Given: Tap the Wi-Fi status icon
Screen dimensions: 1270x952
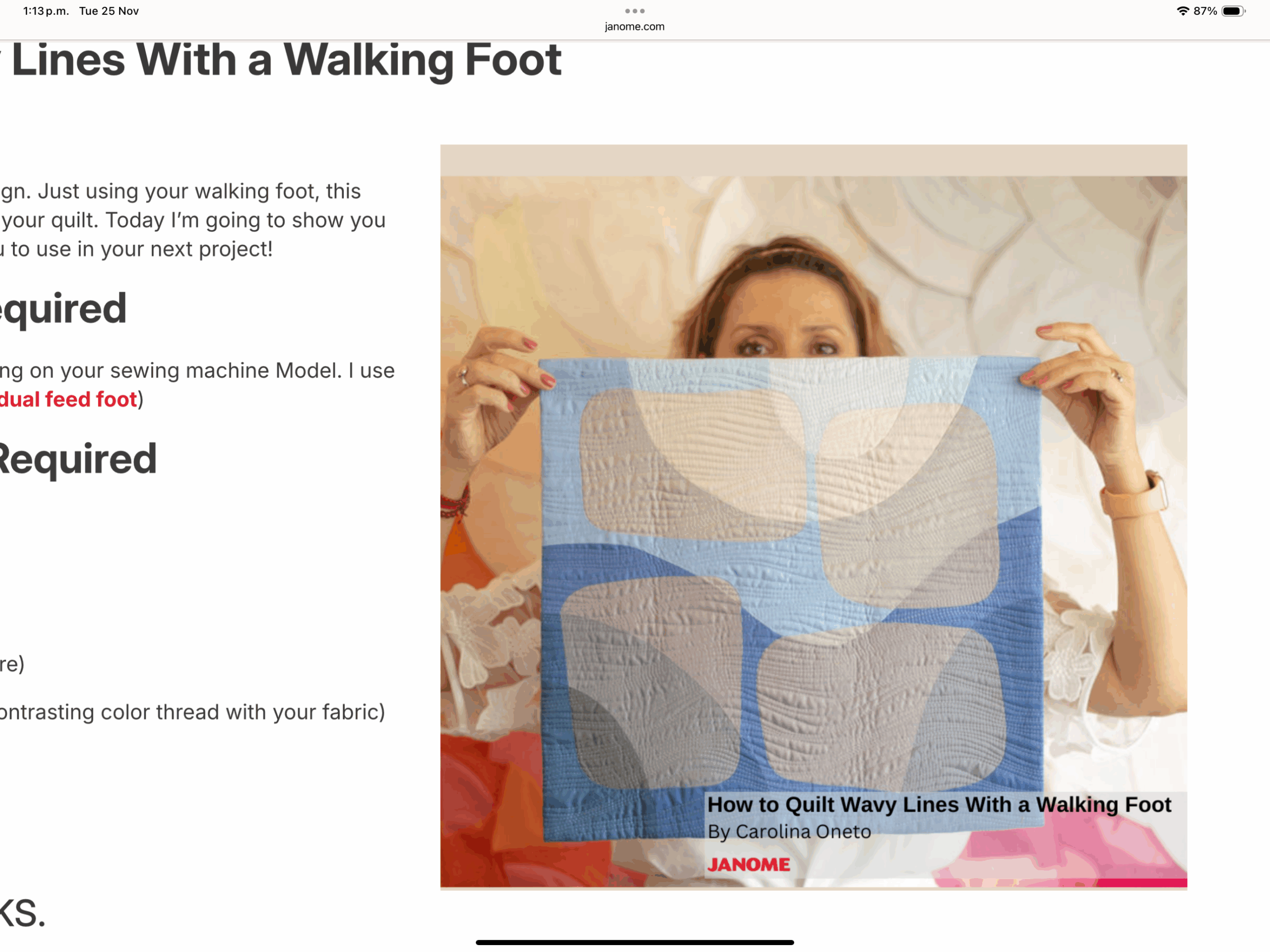Looking at the screenshot, I should point(1183,11).
